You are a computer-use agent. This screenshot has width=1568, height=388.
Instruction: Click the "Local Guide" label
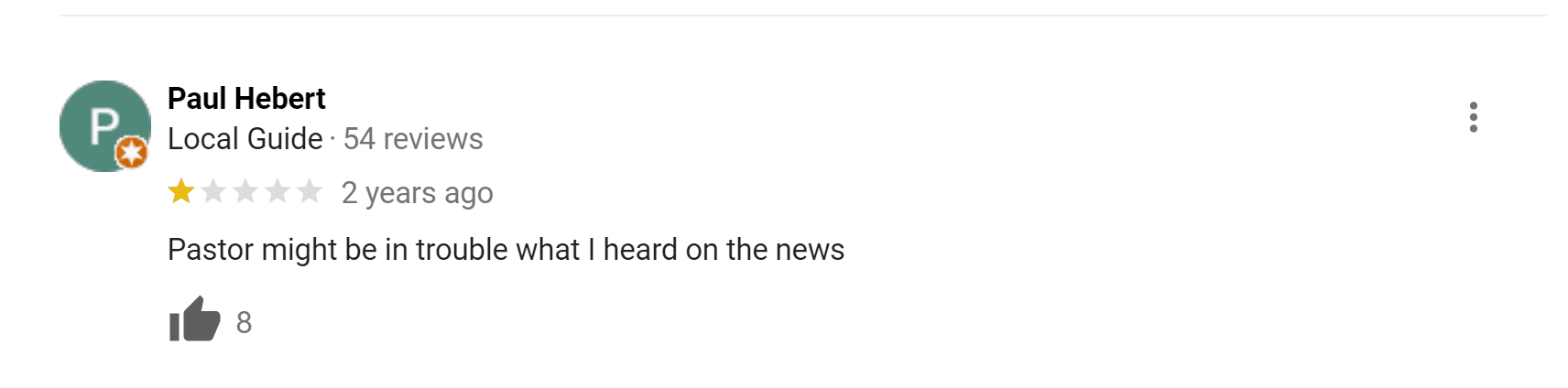tap(245, 139)
